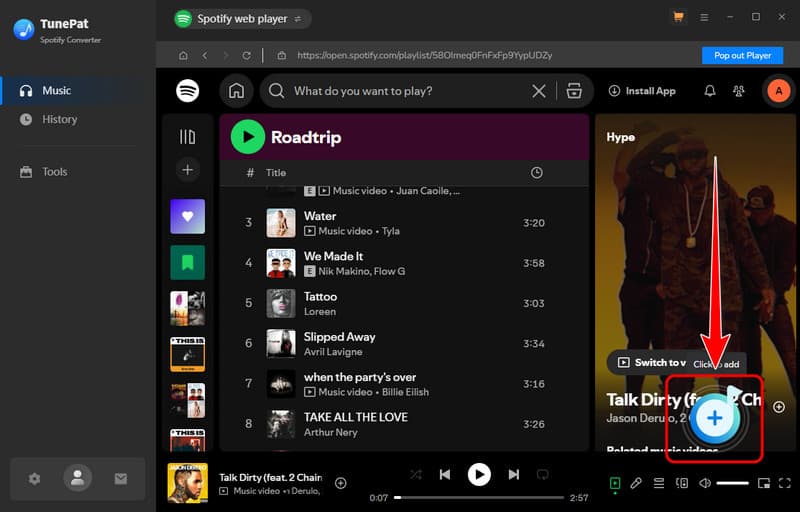This screenshot has height=512, width=800.
Task: Open the shopping cart icon in title bar
Action: (x=679, y=17)
